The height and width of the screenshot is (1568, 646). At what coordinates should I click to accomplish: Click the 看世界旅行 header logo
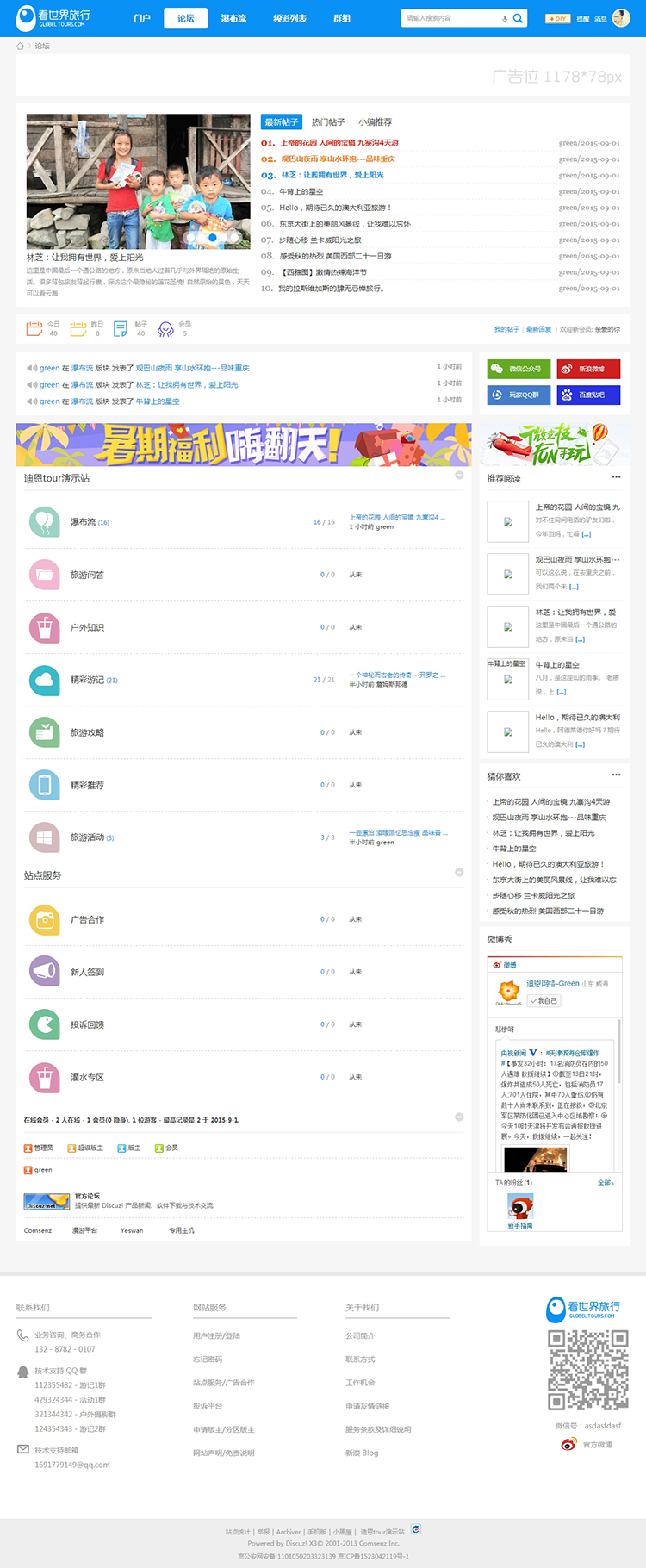click(53, 18)
